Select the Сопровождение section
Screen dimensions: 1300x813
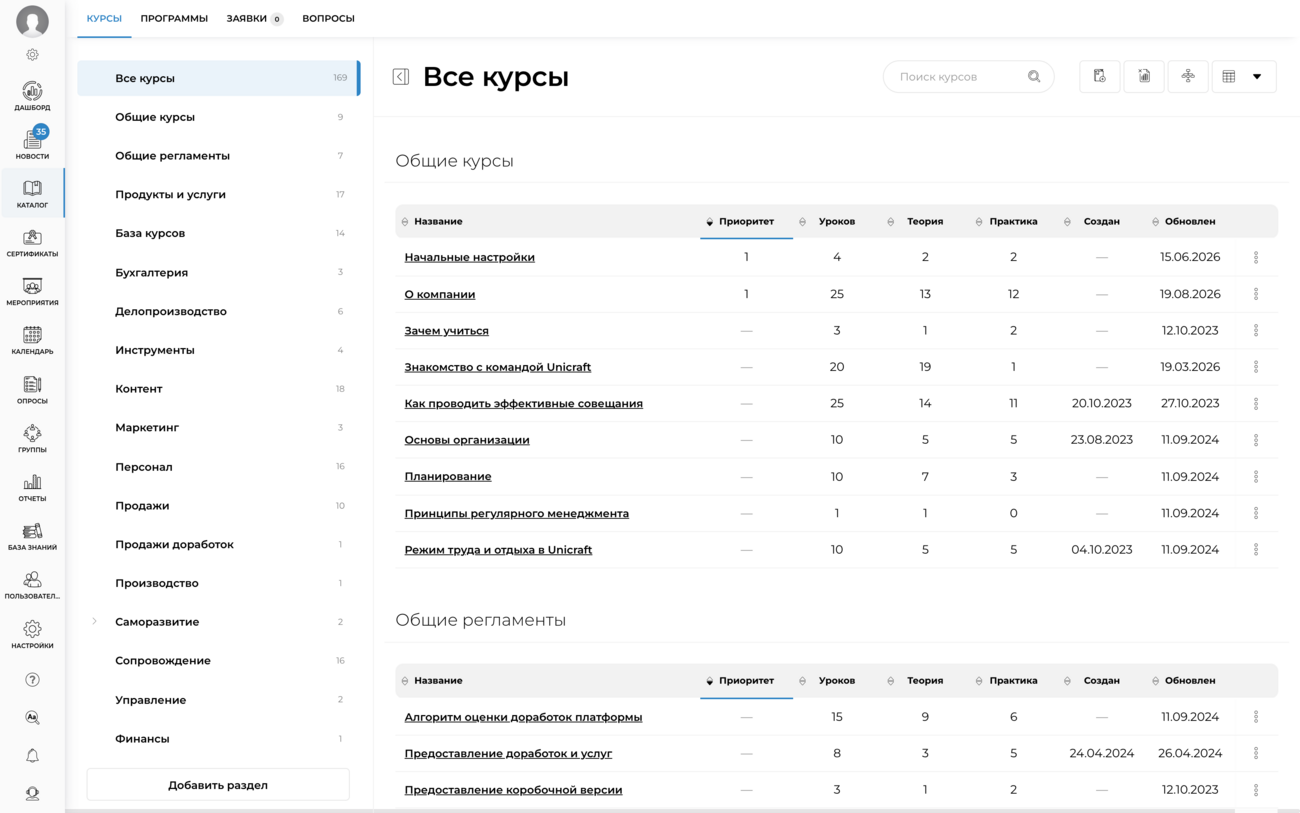[x=218, y=661]
